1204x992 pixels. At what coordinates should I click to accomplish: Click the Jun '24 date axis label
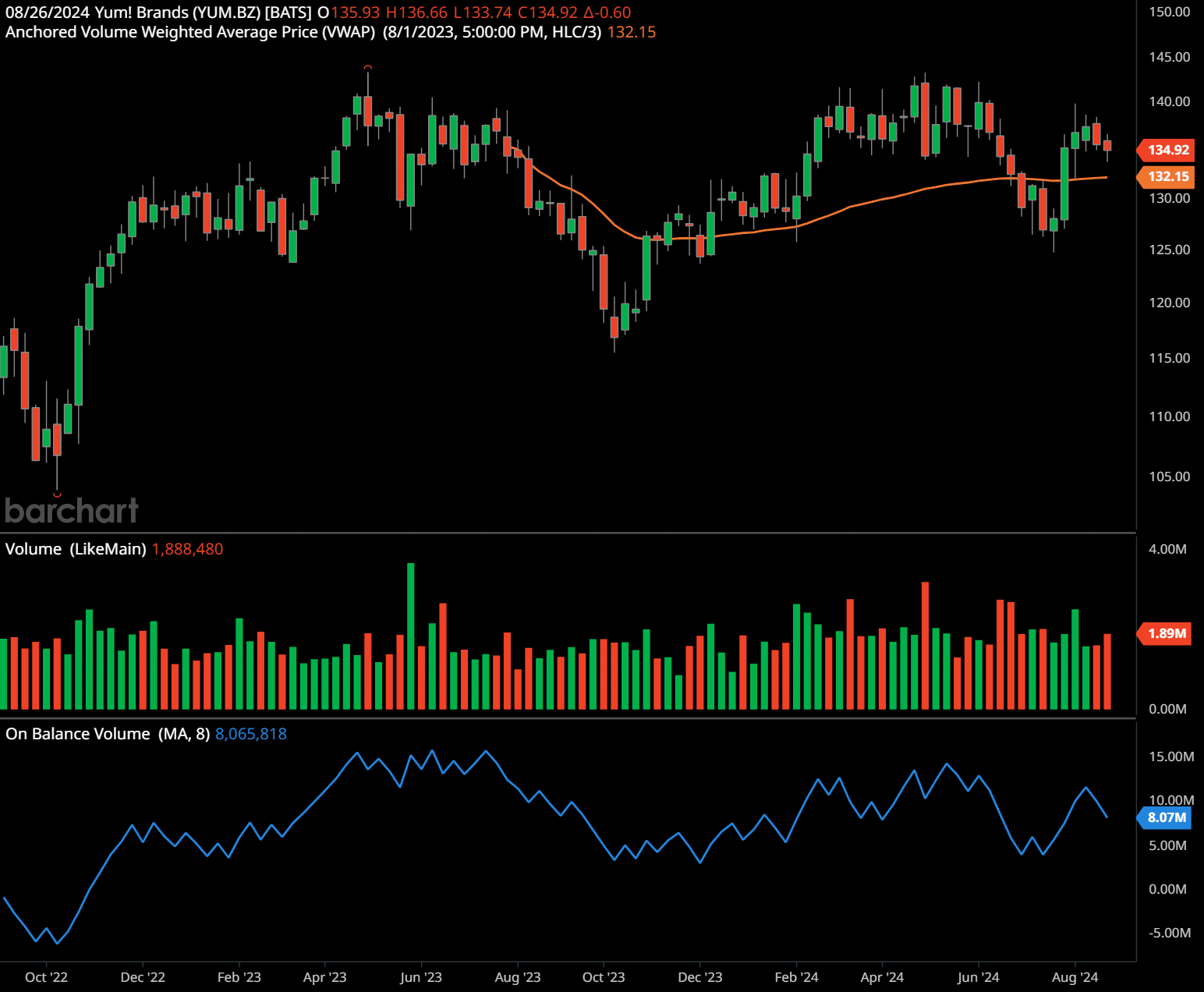[979, 977]
